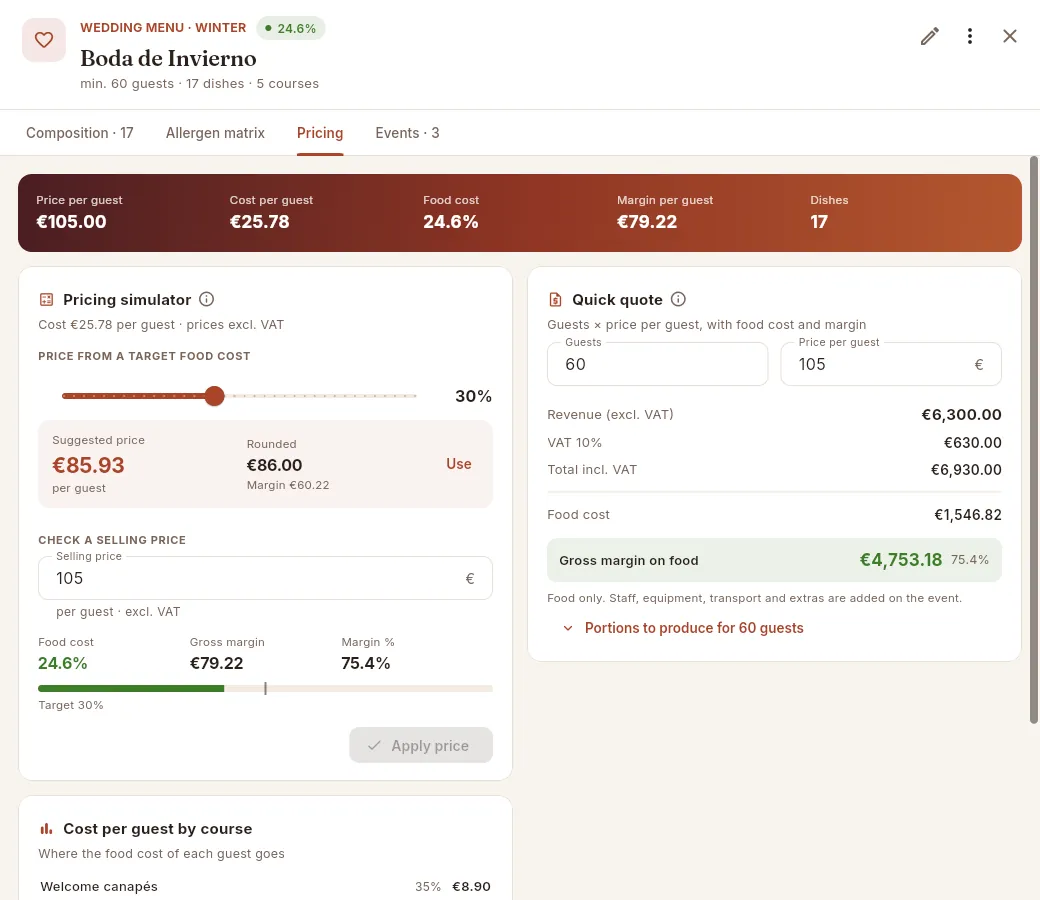Click the WEDDING MENU · WINTER label
Viewport: 1040px width, 900px height.
(x=163, y=28)
